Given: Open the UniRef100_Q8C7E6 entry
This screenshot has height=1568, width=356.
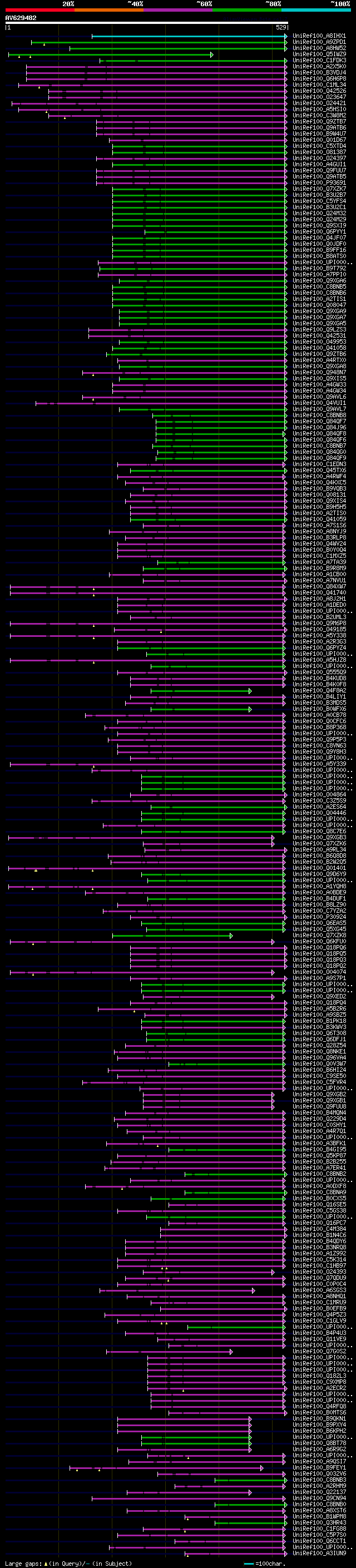Looking at the screenshot, I should click(x=319, y=832).
